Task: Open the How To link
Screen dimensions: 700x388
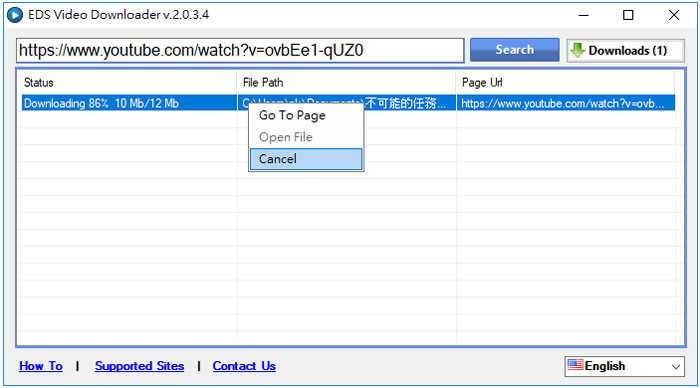Action: click(41, 366)
